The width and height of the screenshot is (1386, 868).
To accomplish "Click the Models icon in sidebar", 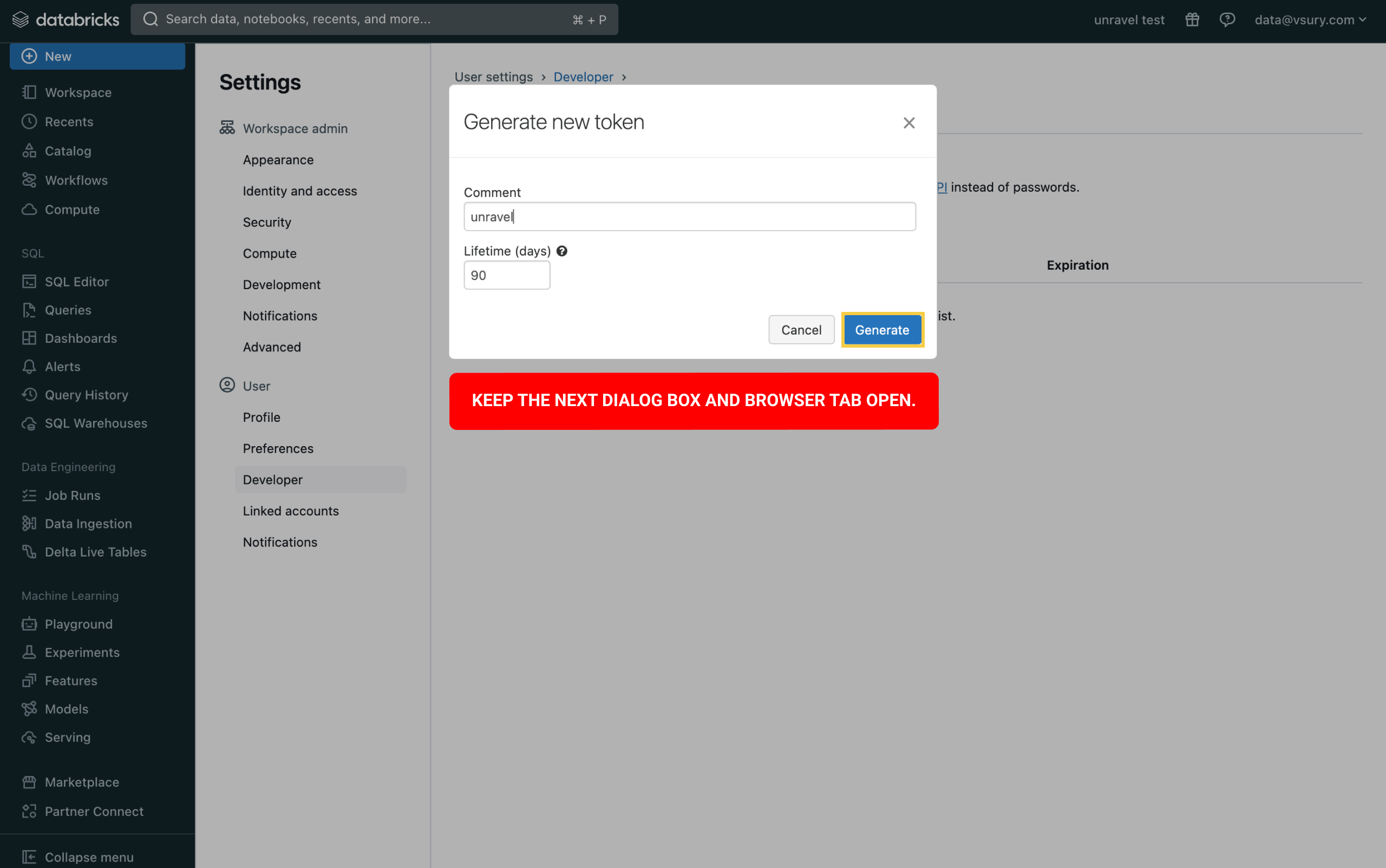I will pos(29,708).
